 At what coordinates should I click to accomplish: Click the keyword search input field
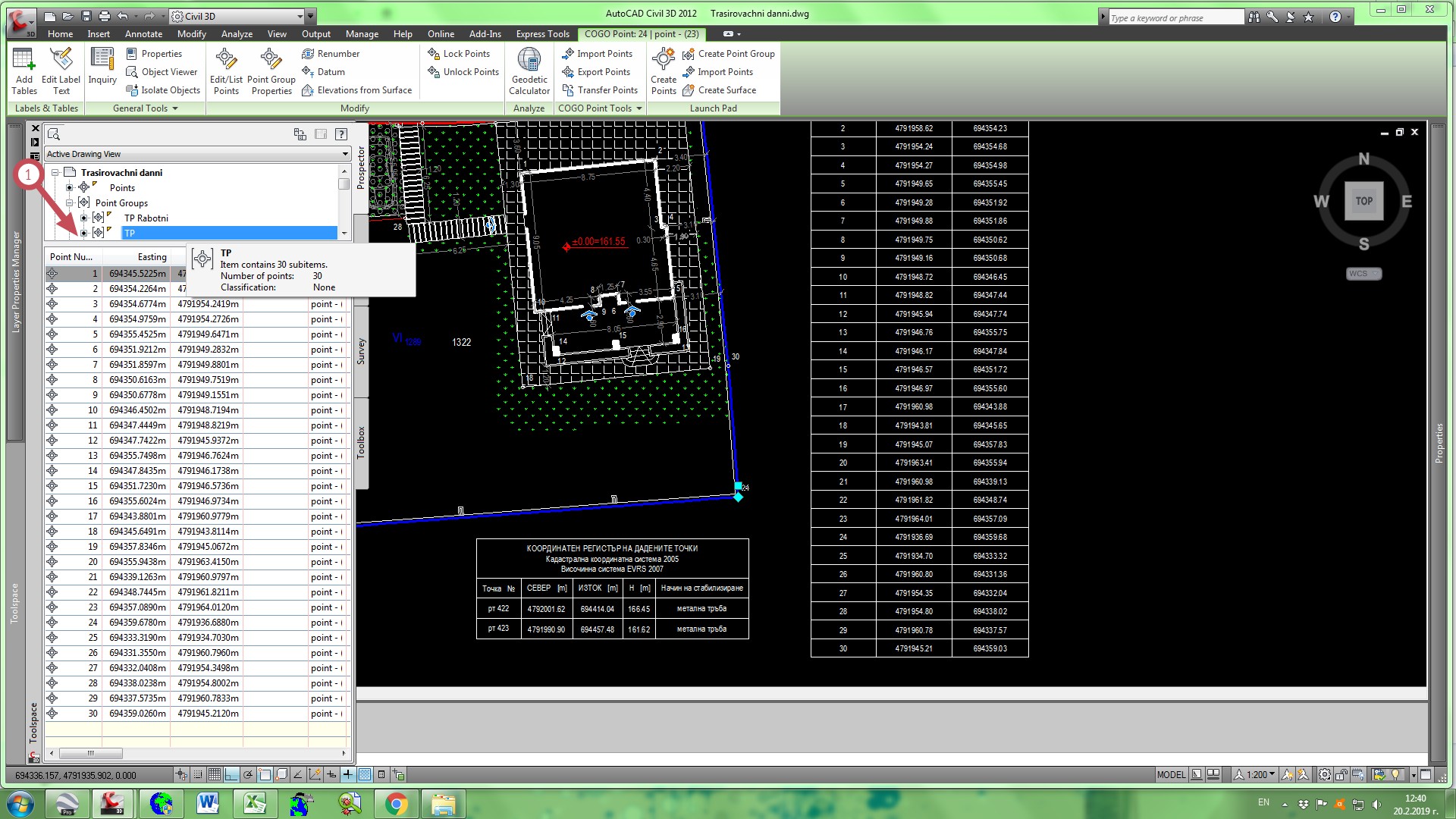pyautogui.click(x=1175, y=17)
